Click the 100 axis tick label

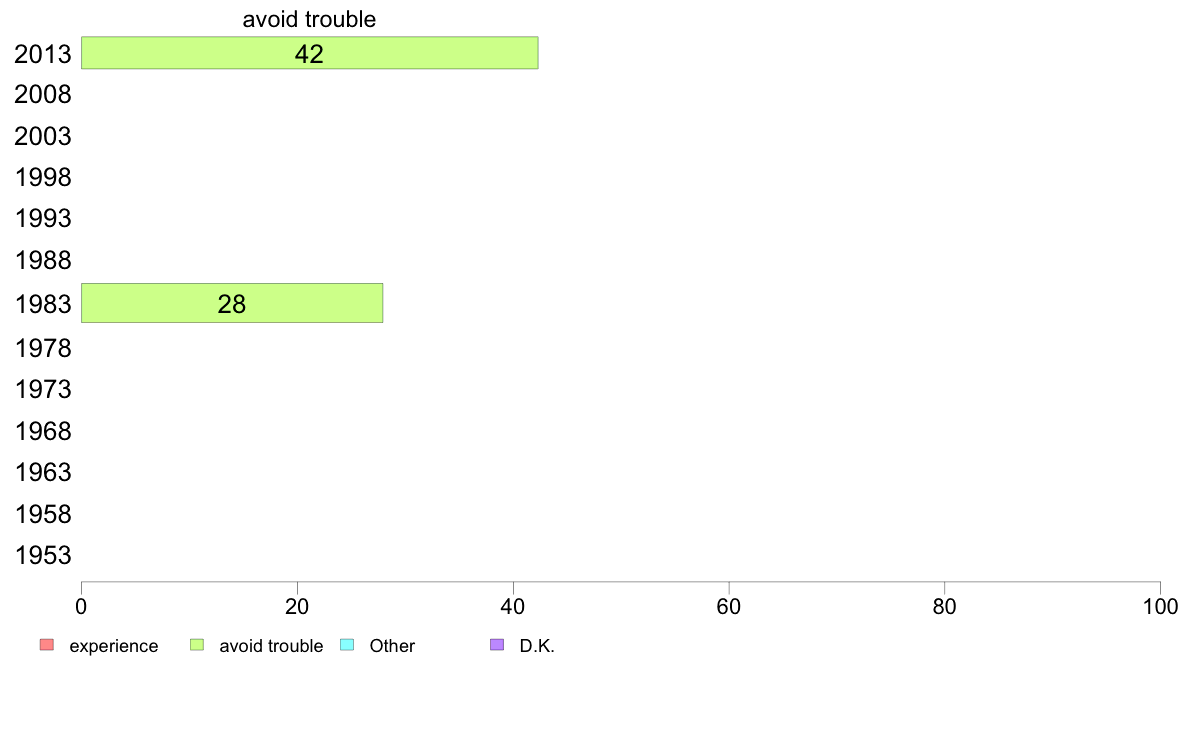coord(1160,606)
